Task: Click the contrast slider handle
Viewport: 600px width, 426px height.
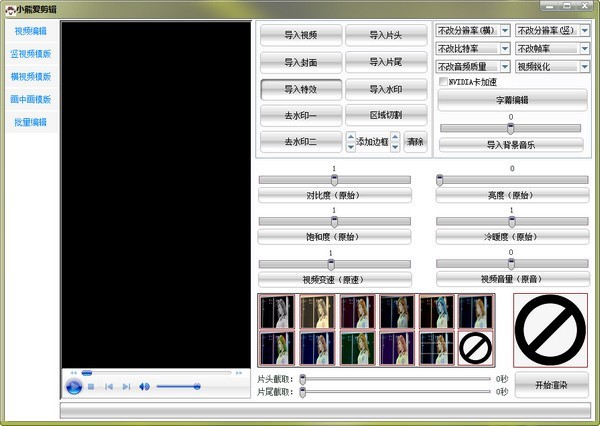Action: click(x=334, y=180)
